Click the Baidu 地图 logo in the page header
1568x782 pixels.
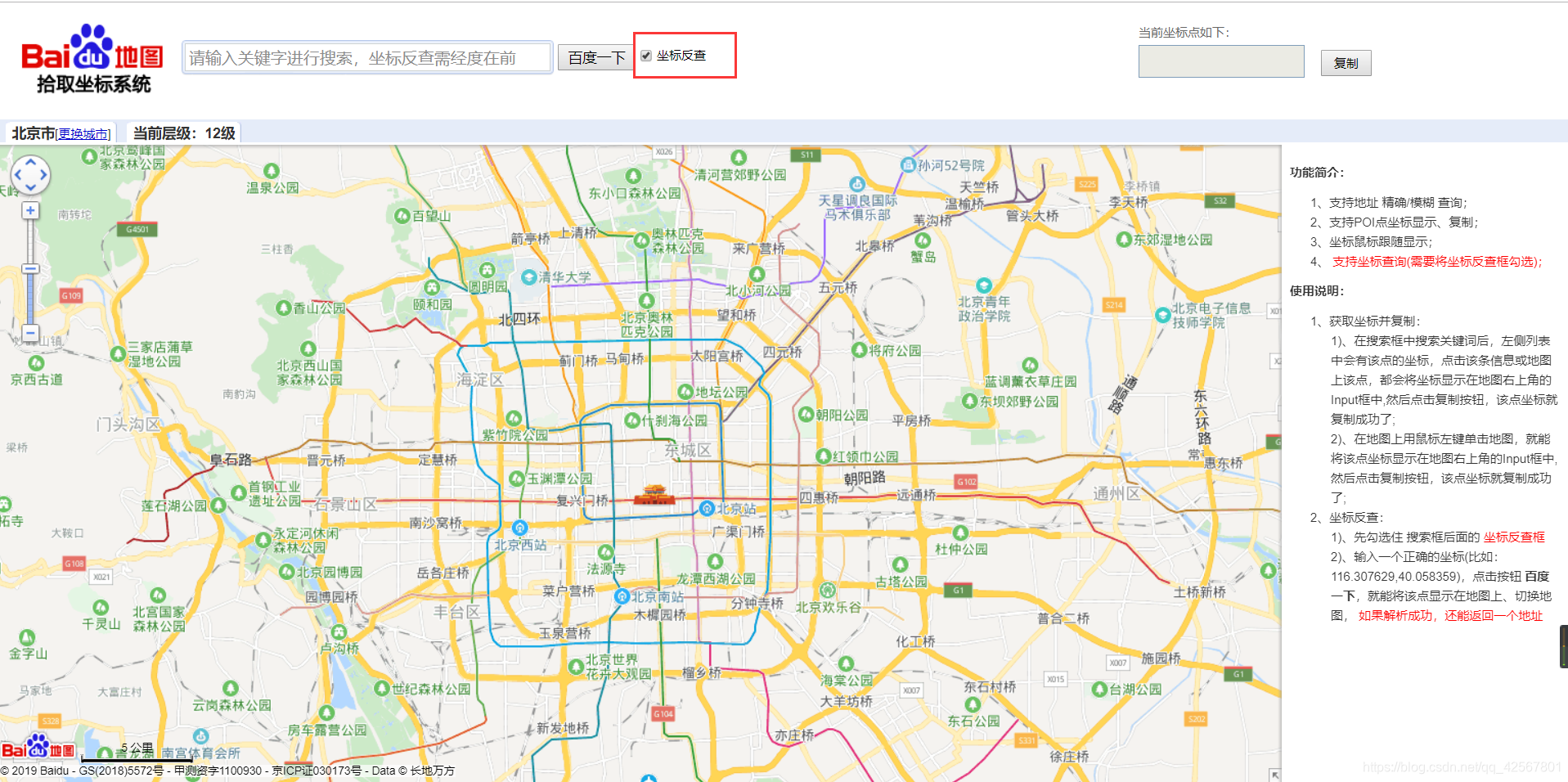tap(92, 58)
